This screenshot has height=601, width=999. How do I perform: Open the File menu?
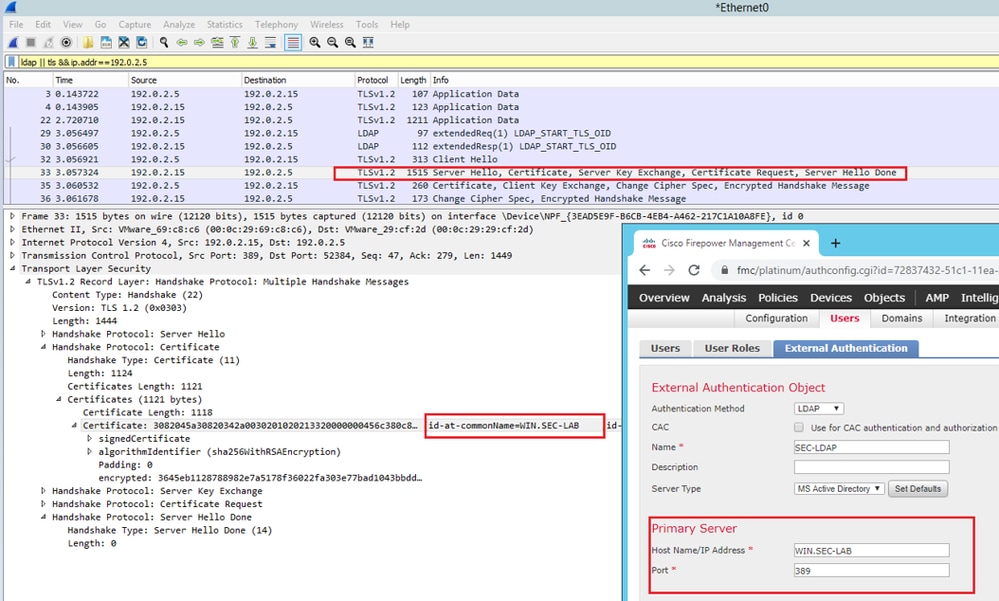(x=16, y=24)
